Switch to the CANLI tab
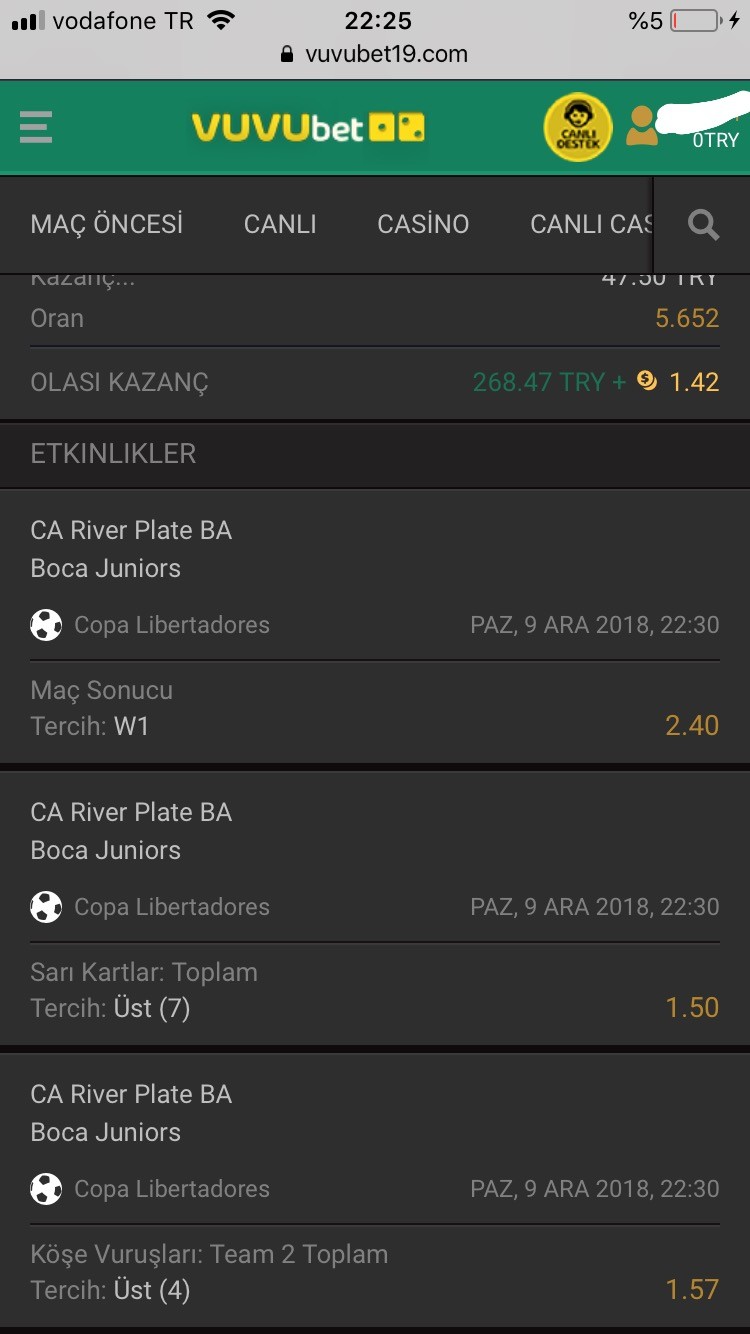The width and height of the screenshot is (750, 1334). tap(280, 225)
